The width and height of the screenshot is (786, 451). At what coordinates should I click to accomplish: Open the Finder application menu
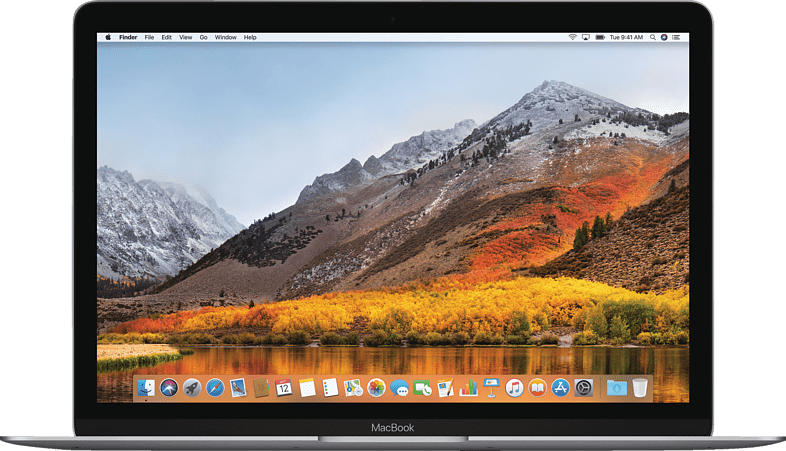[128, 37]
